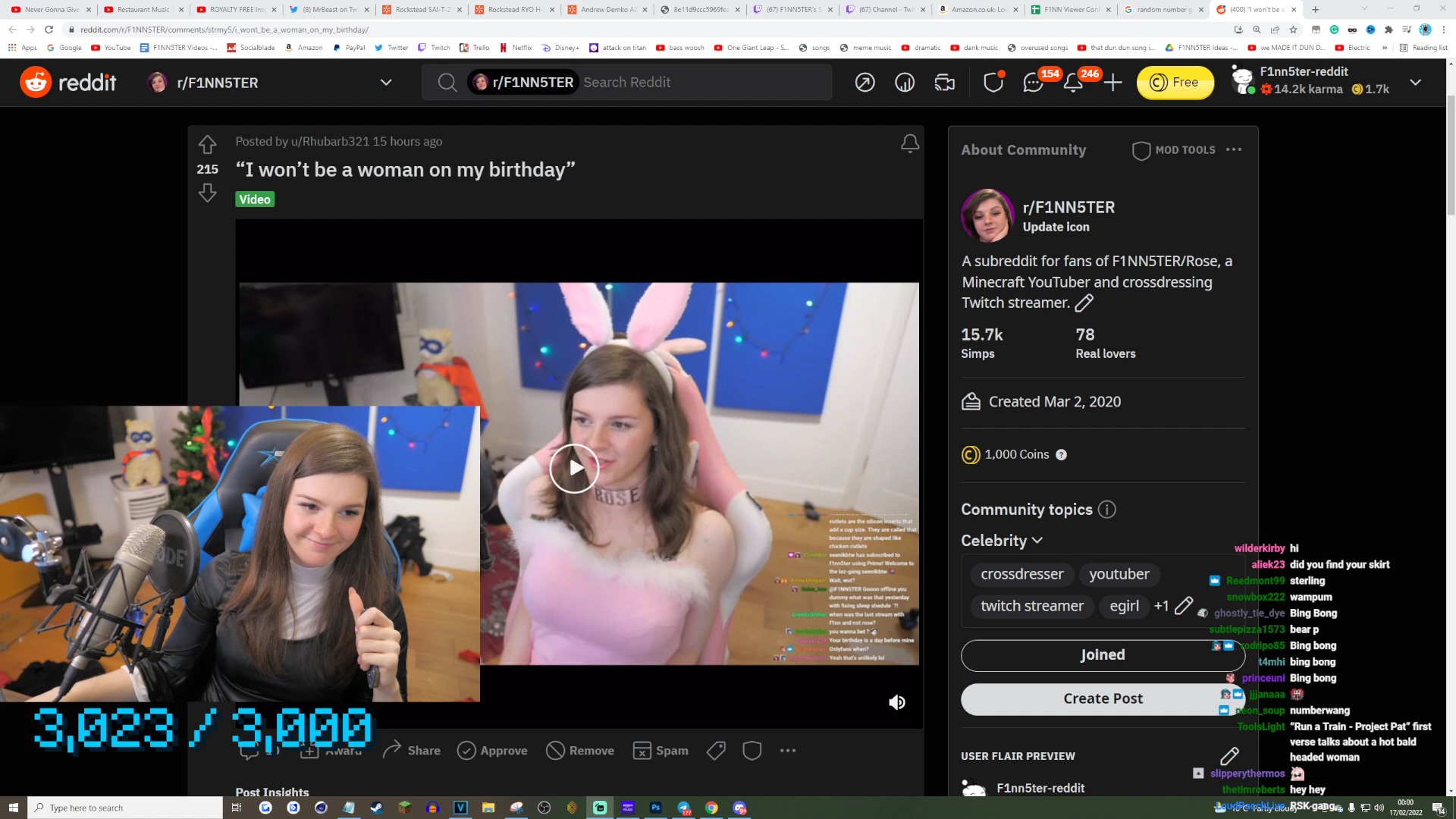Click Update Icon link
Image resolution: width=1456 pixels, height=819 pixels.
(1056, 227)
